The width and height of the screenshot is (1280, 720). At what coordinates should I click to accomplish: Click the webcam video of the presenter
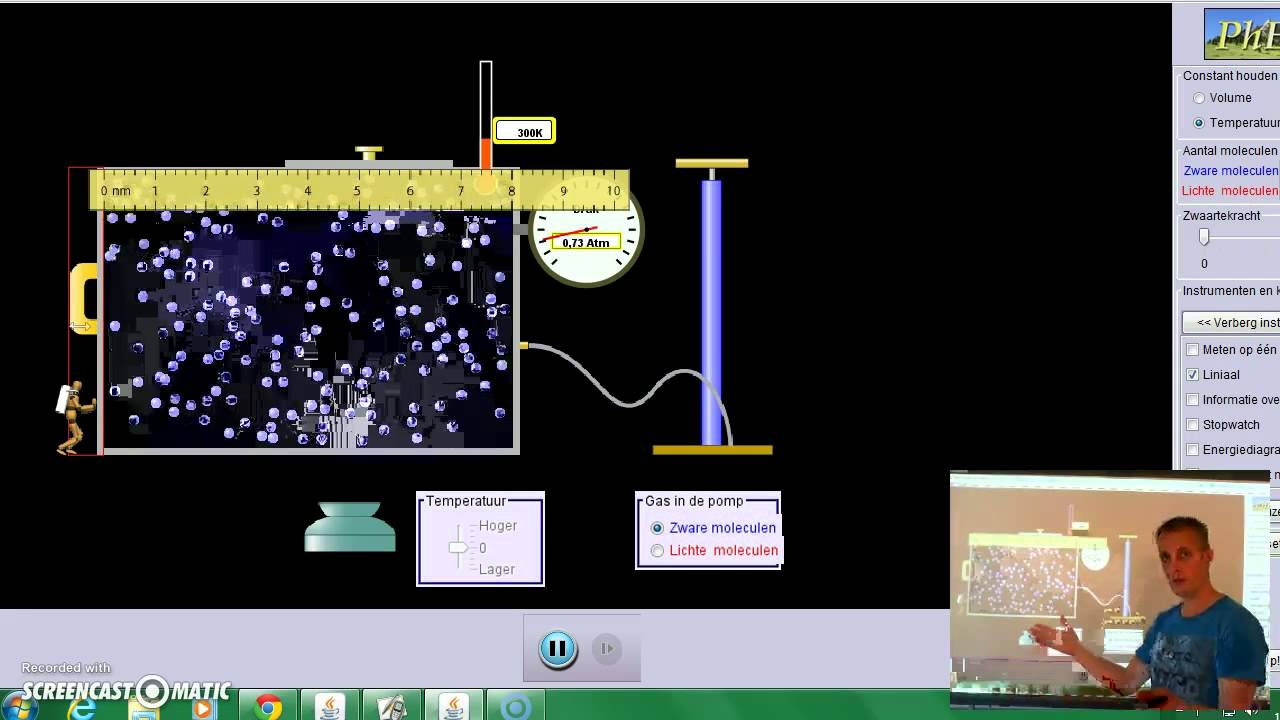(1110, 590)
